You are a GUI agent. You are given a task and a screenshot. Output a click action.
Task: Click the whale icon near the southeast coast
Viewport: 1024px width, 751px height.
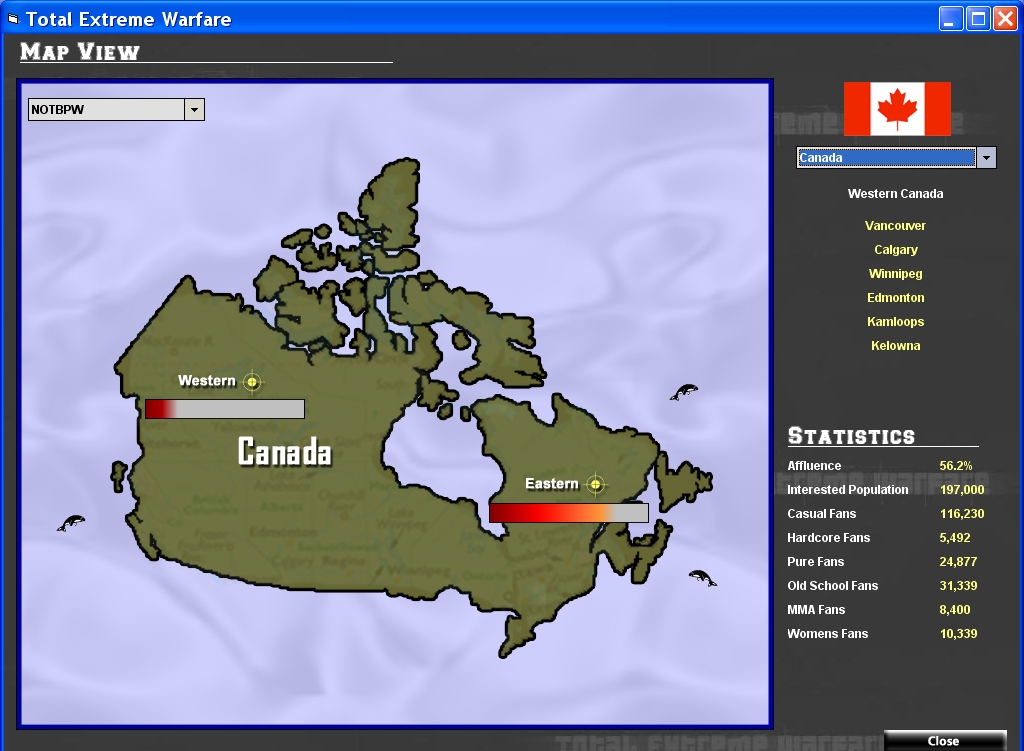[x=702, y=577]
